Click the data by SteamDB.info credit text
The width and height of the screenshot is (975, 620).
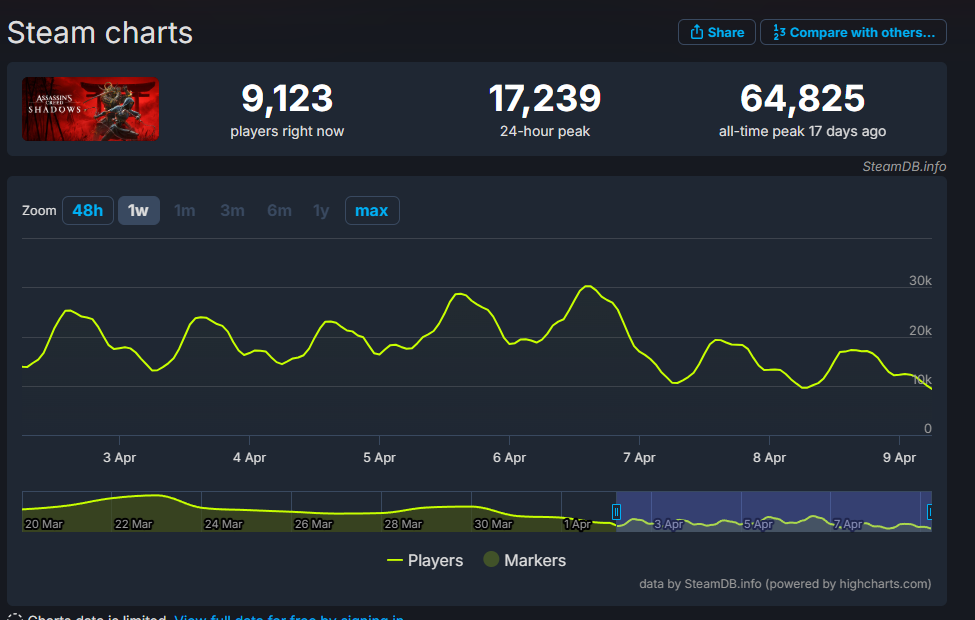click(785, 584)
